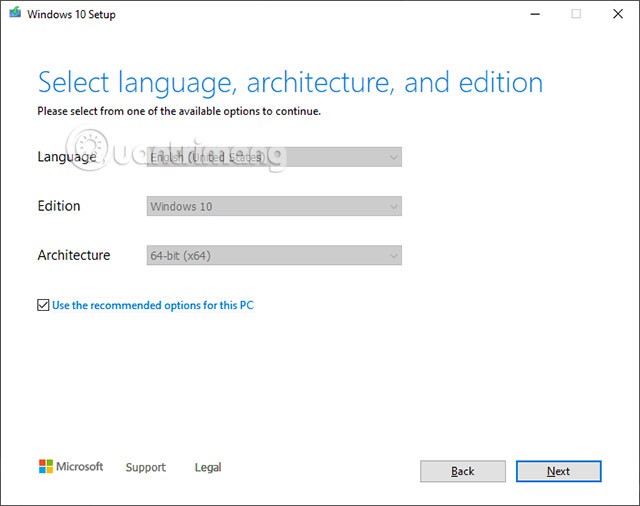Go to the previous step with Back

462,471
